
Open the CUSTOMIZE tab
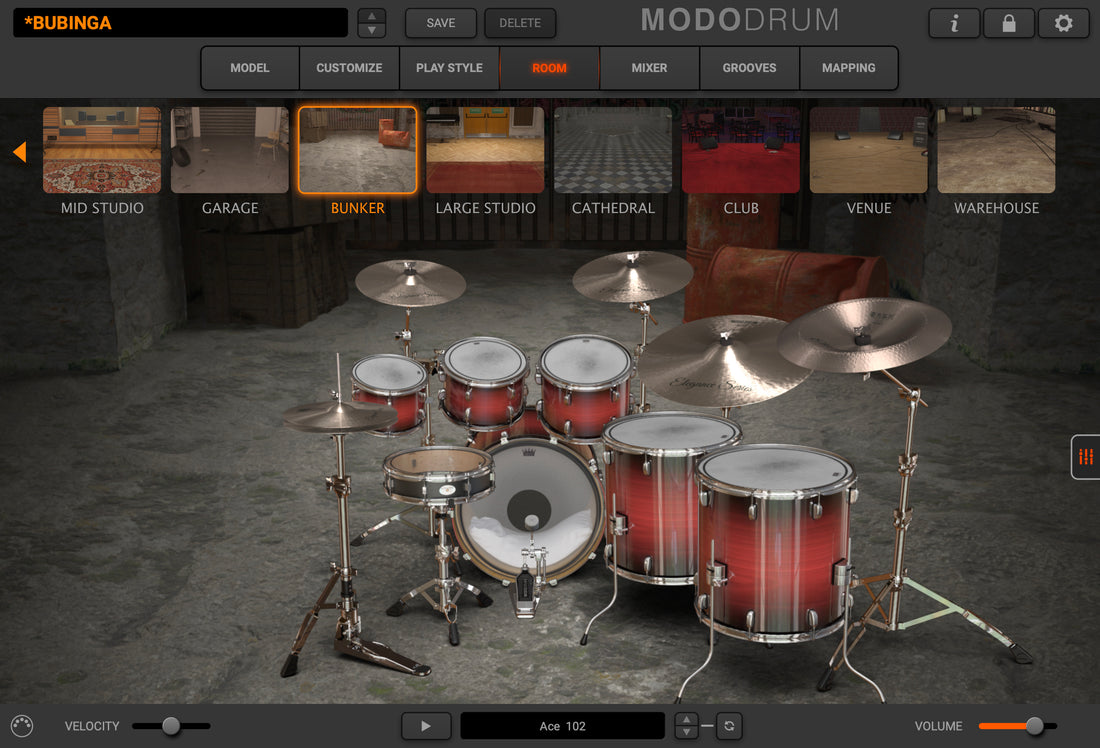point(349,68)
